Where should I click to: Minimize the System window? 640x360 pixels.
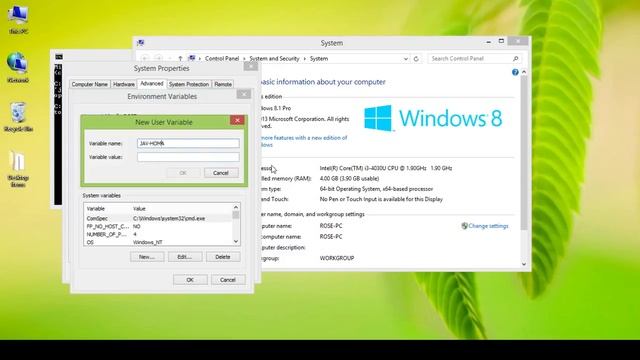coord(489,42)
